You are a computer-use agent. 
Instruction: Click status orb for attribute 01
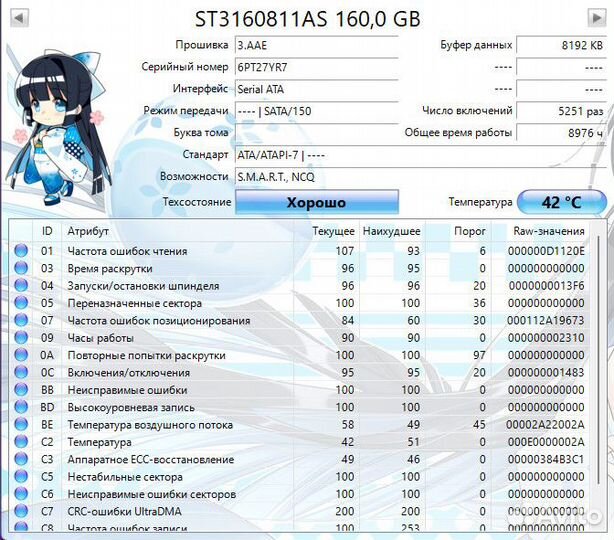point(21,251)
